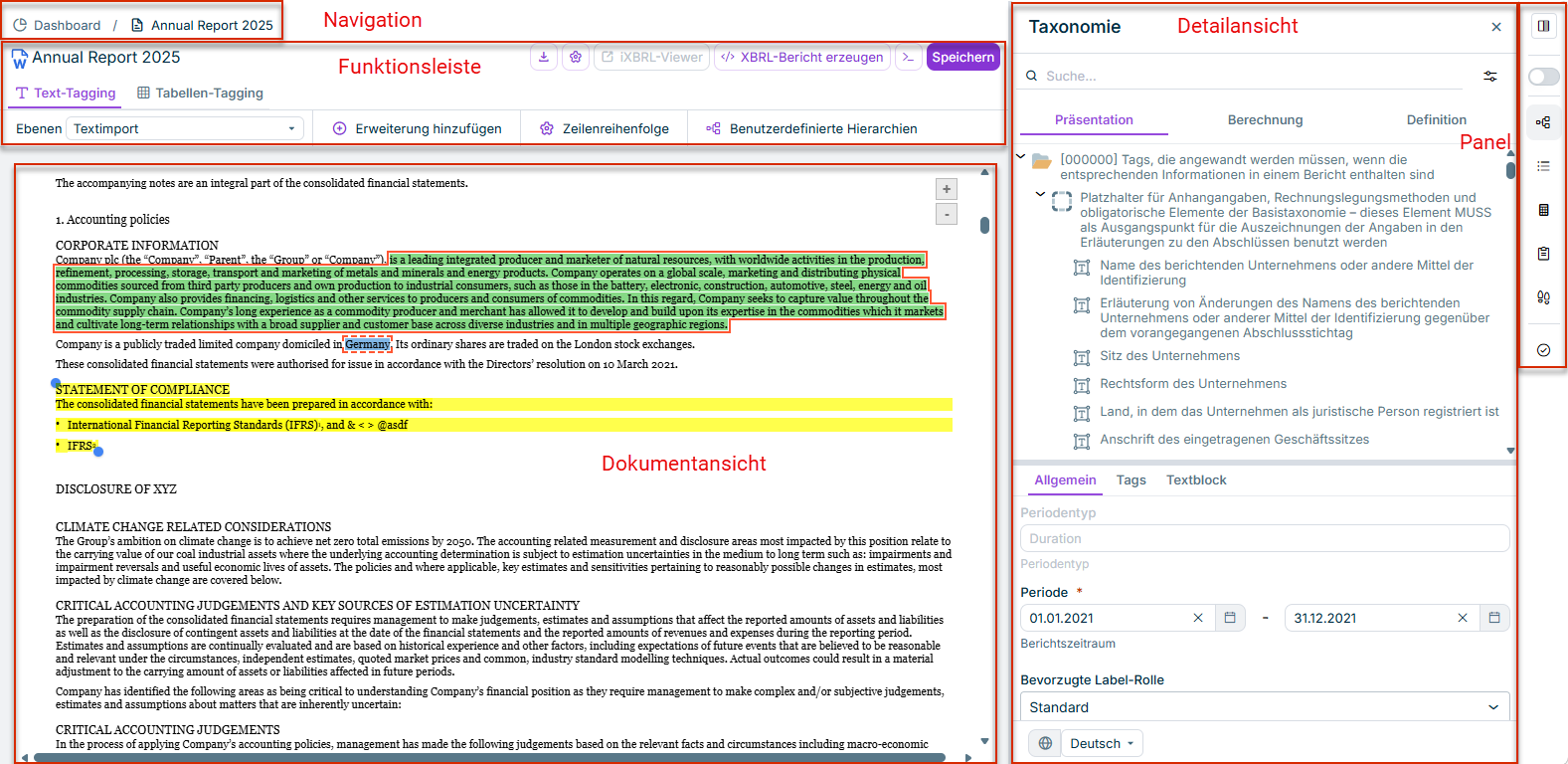This screenshot has width=1568, height=764.
Task: Select the Berechnung taxonomy tab
Action: pos(1265,120)
